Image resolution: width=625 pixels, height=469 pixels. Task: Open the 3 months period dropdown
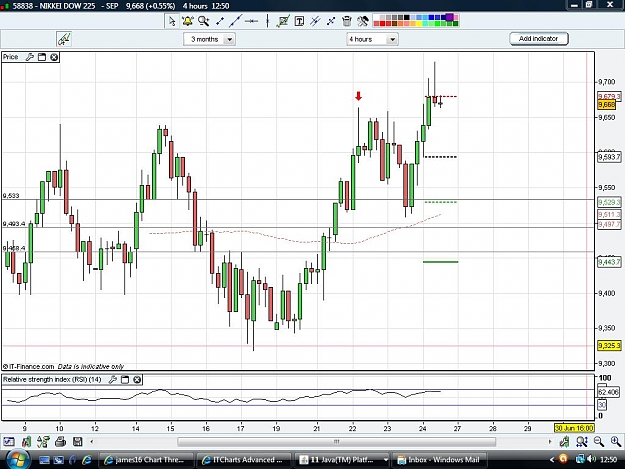tap(209, 39)
